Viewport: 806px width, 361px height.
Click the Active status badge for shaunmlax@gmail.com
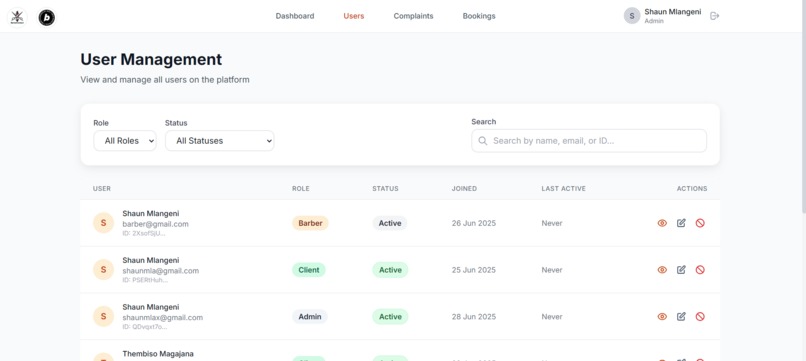(390, 317)
